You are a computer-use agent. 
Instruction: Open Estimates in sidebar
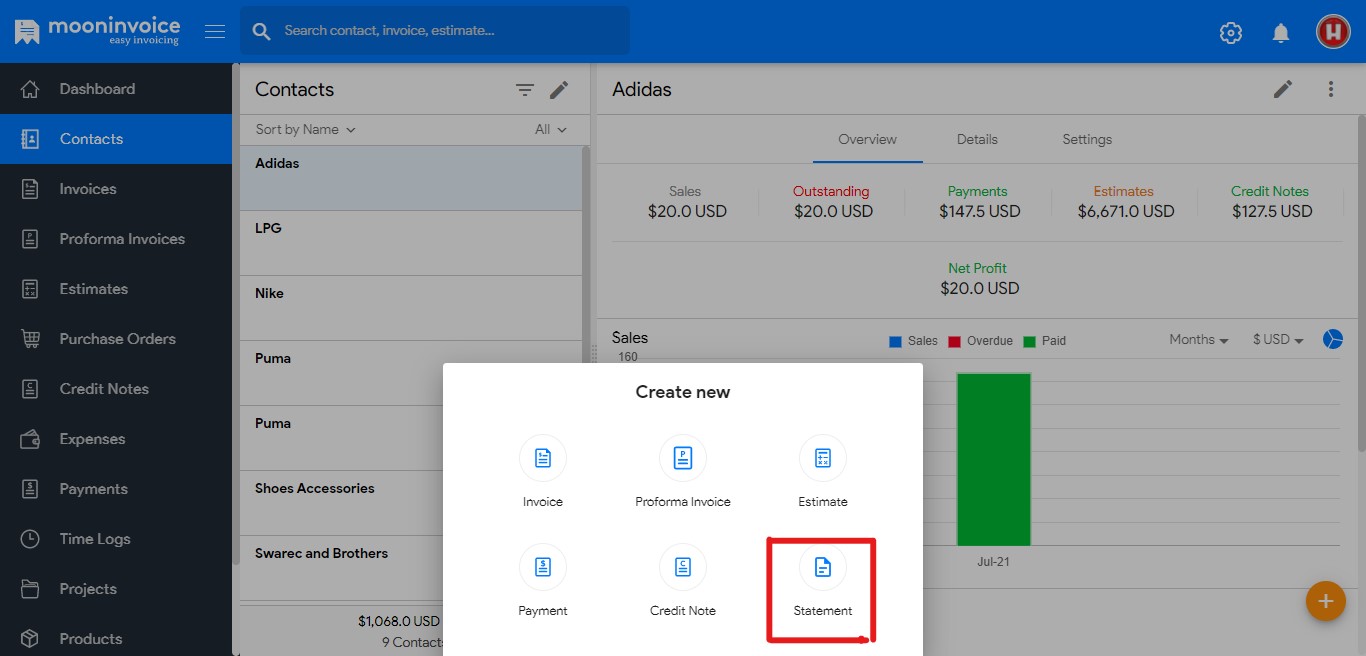tap(116, 289)
